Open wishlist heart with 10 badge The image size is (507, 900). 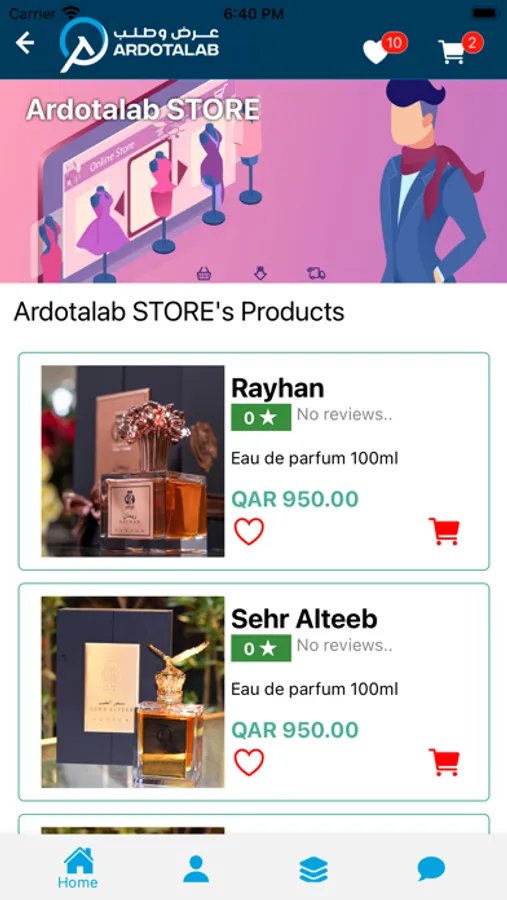[384, 48]
